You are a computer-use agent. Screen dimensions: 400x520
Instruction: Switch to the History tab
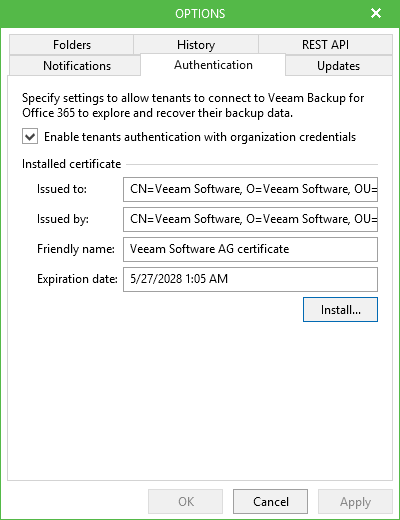pos(196,45)
